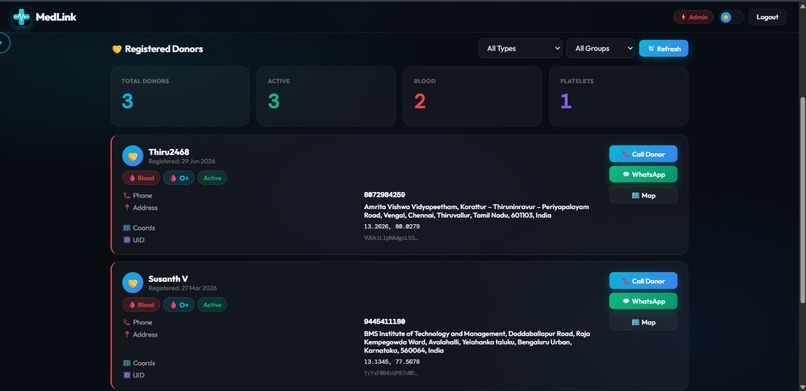Click Thiru2468's O+ blood group tag
806x391 pixels.
(179, 178)
